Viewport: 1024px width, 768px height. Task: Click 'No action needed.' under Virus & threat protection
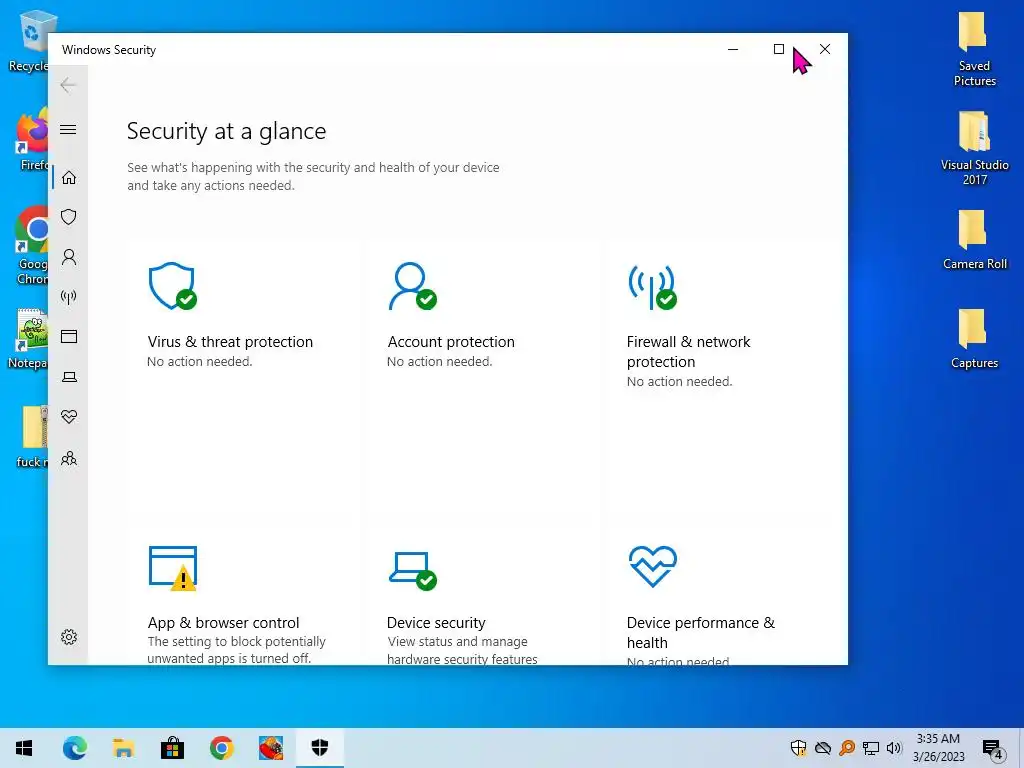tap(199, 361)
